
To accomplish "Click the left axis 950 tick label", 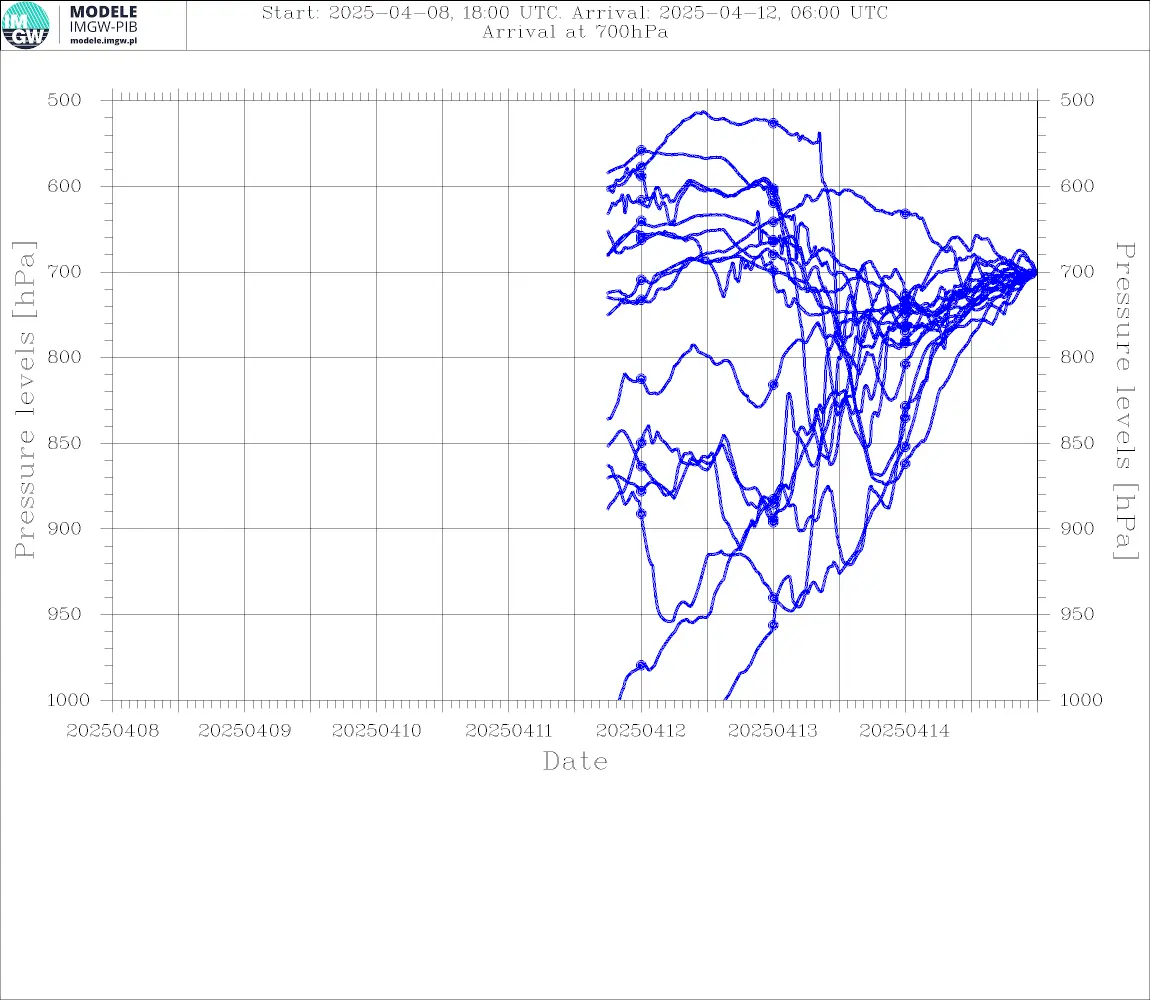I will tap(65, 613).
